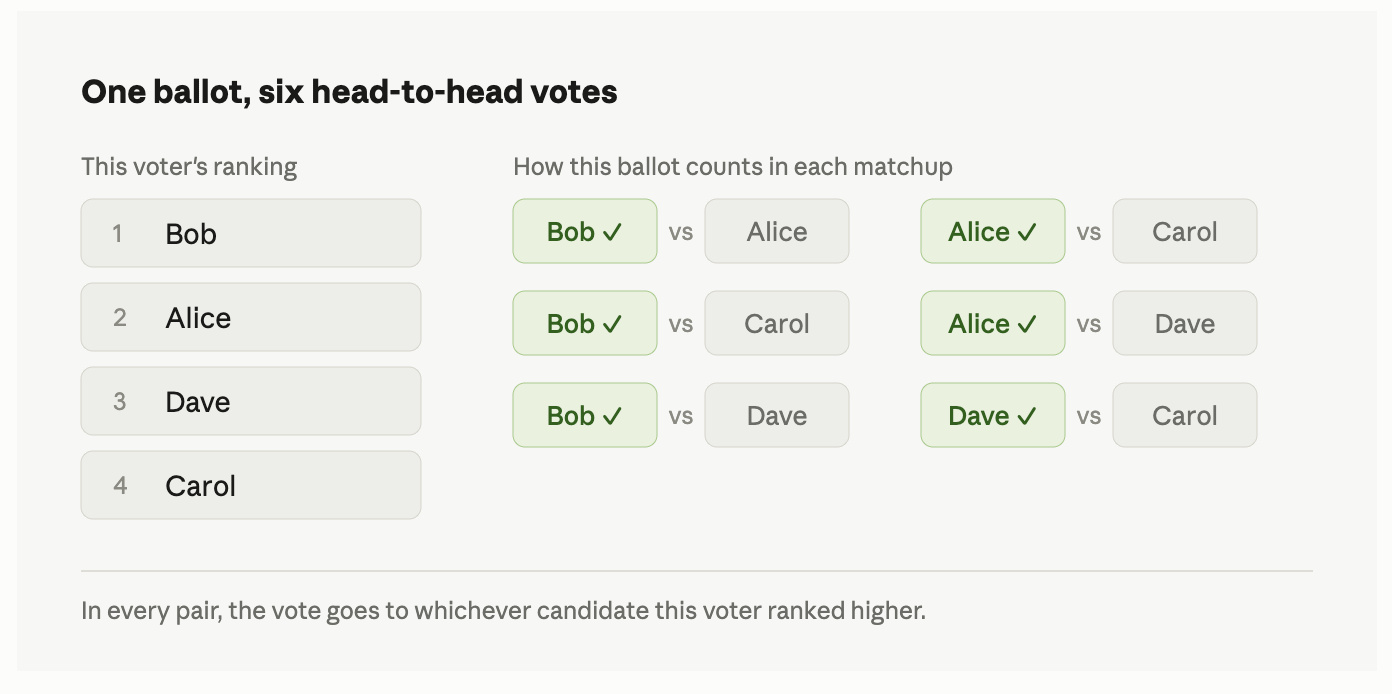Screen dimensions: 1392x694
Task: Click the footnote about the higher-ranked candidate
Action: [503, 610]
